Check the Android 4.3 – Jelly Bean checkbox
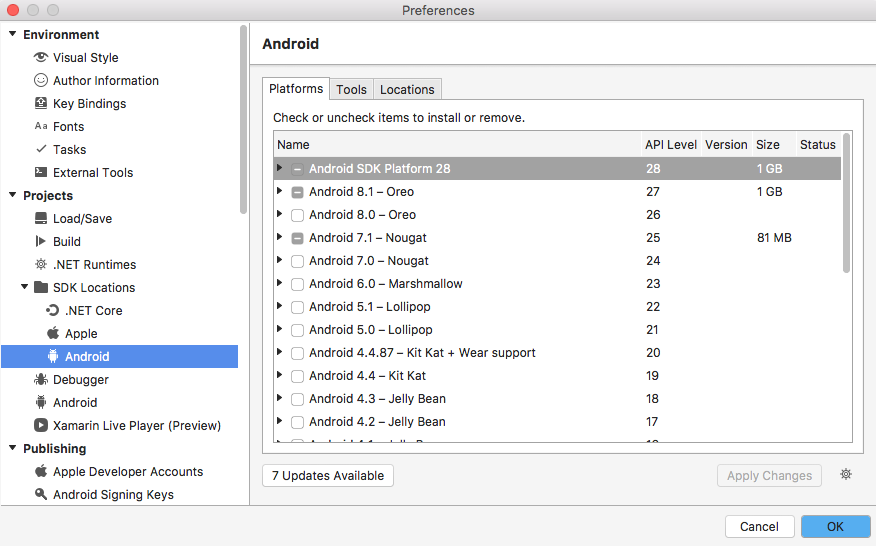The image size is (876, 546). 297,399
